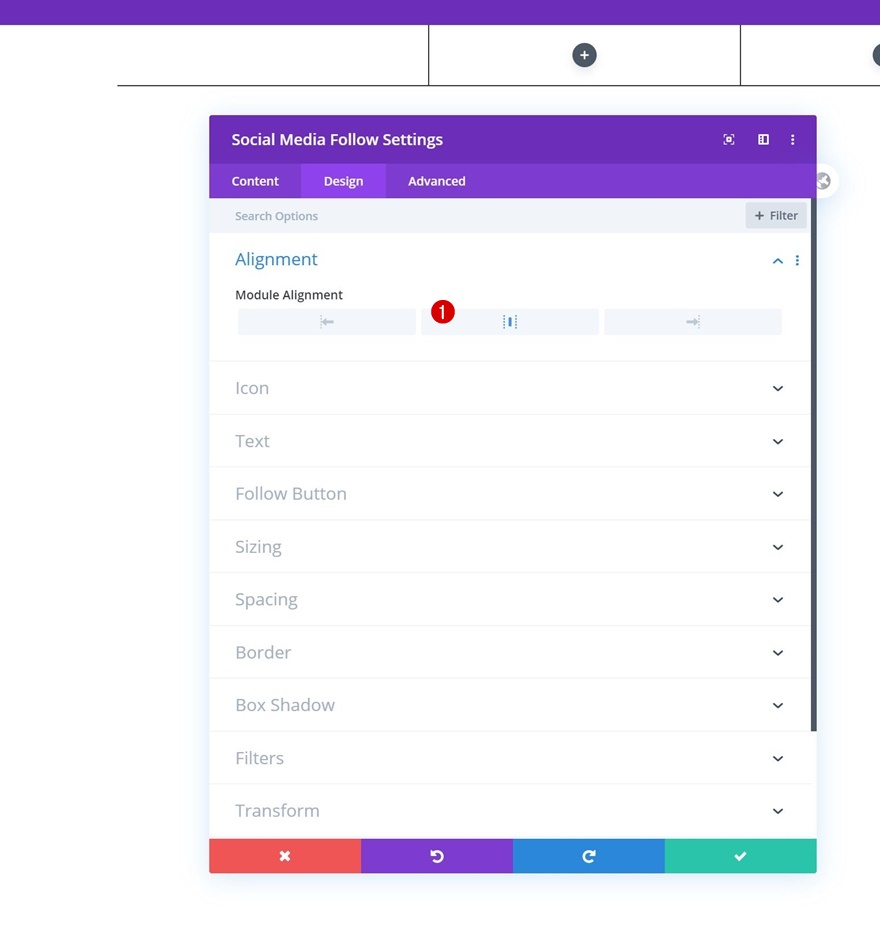Set module alignment to right
Viewport: 880px width, 928px height.
click(693, 322)
